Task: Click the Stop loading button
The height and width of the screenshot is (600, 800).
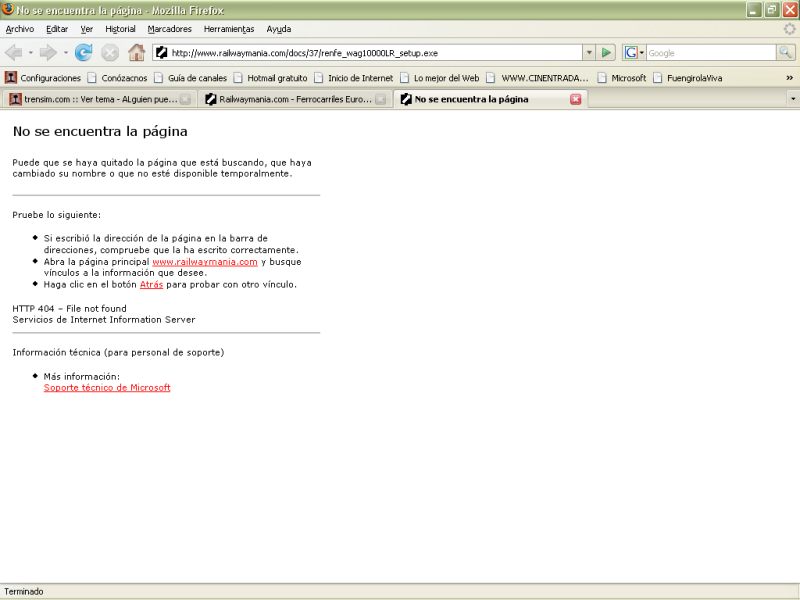Action: click(110, 52)
